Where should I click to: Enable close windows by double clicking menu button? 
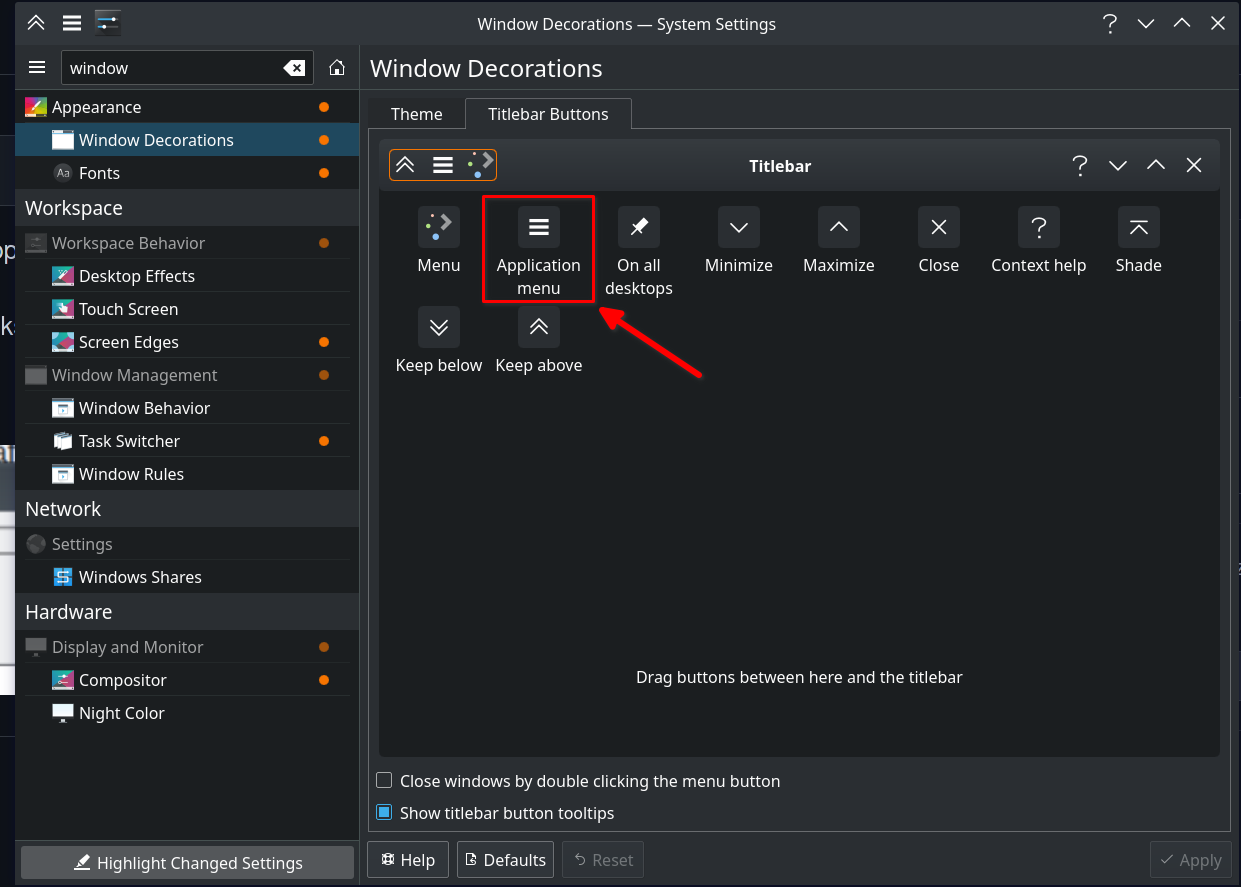pyautogui.click(x=384, y=781)
